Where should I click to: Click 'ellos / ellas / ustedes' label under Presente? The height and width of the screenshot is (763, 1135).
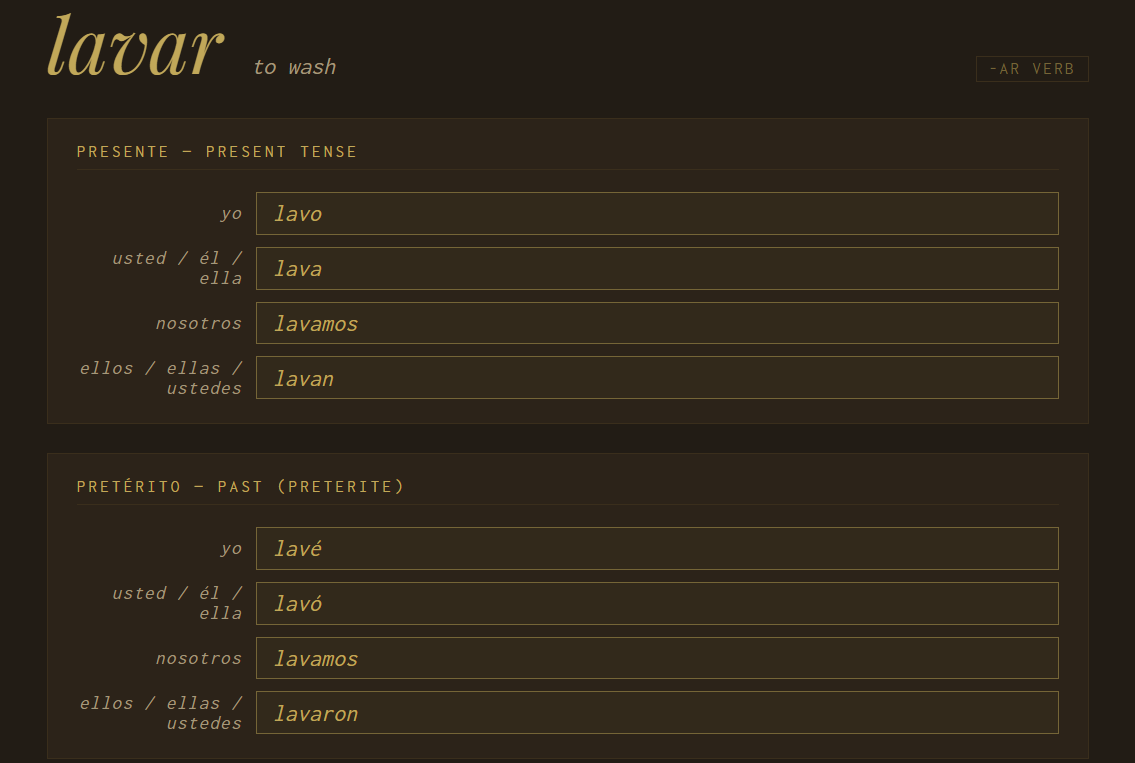(x=162, y=378)
